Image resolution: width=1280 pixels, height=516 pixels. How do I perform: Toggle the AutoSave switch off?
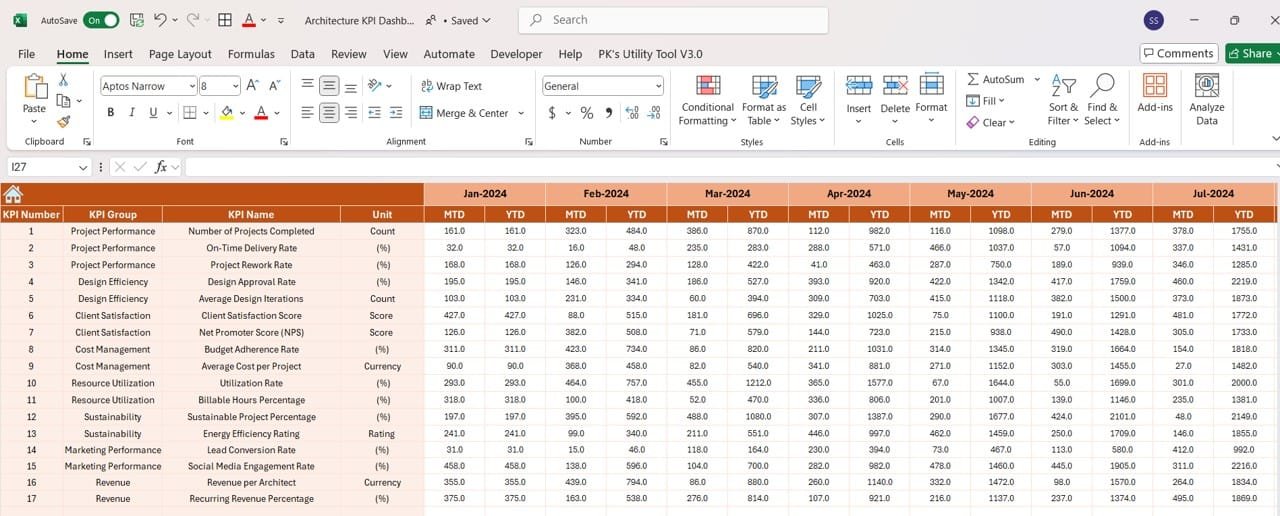101,20
